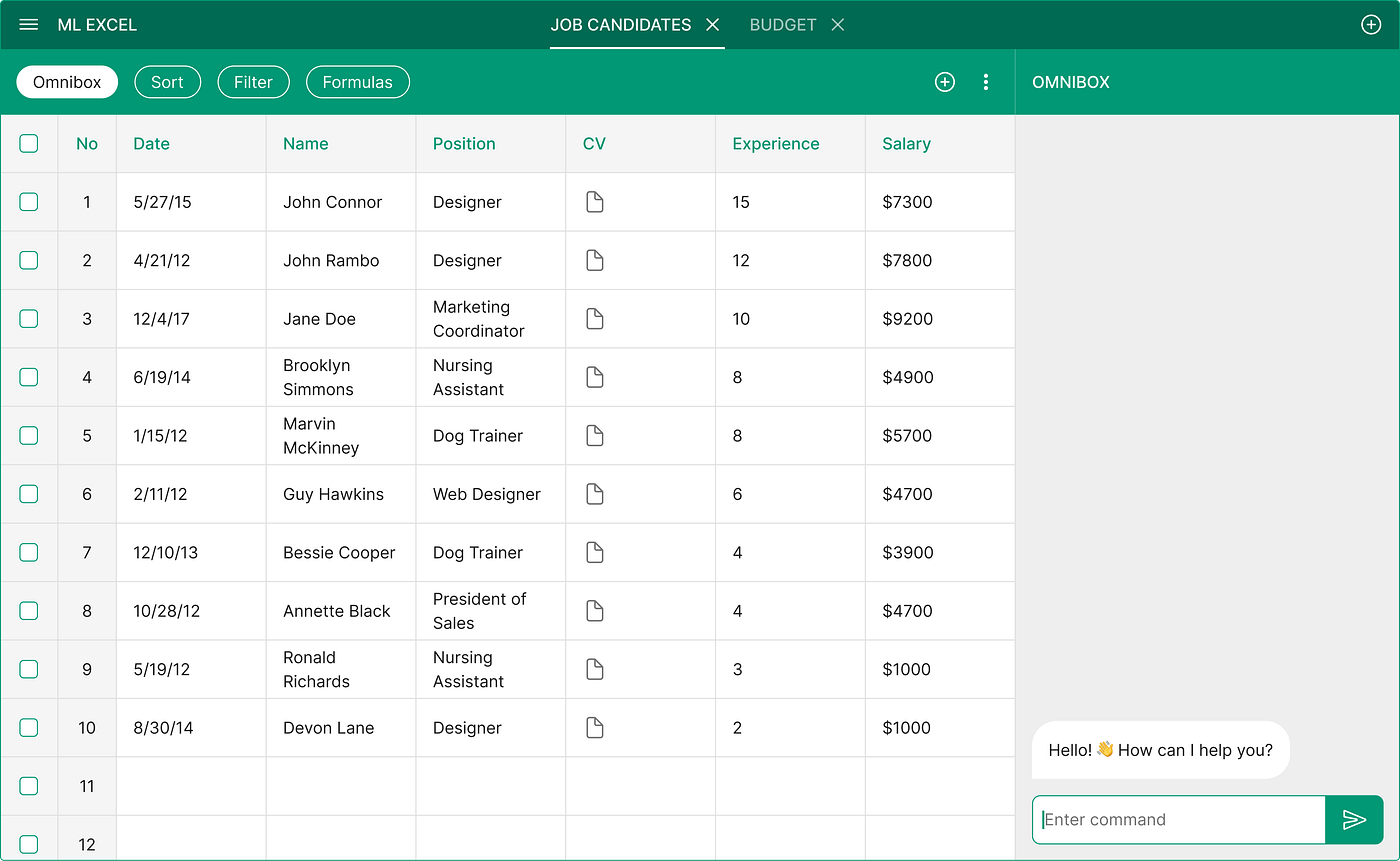The image size is (1400, 861).
Task: Open Jane Doe's CV file
Action: 595,318
